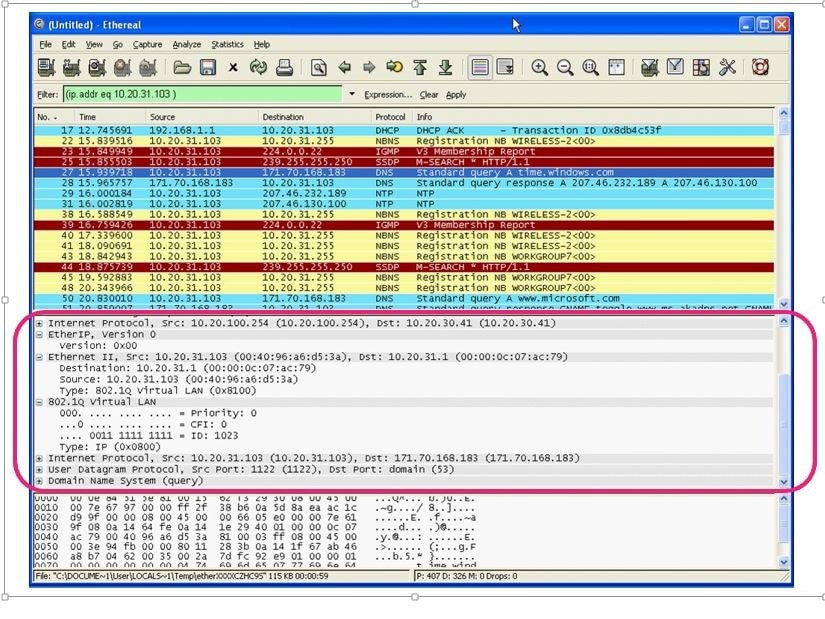Select packet 50 query www.microsoft.com row
825x619 pixels.
[x=404, y=298]
